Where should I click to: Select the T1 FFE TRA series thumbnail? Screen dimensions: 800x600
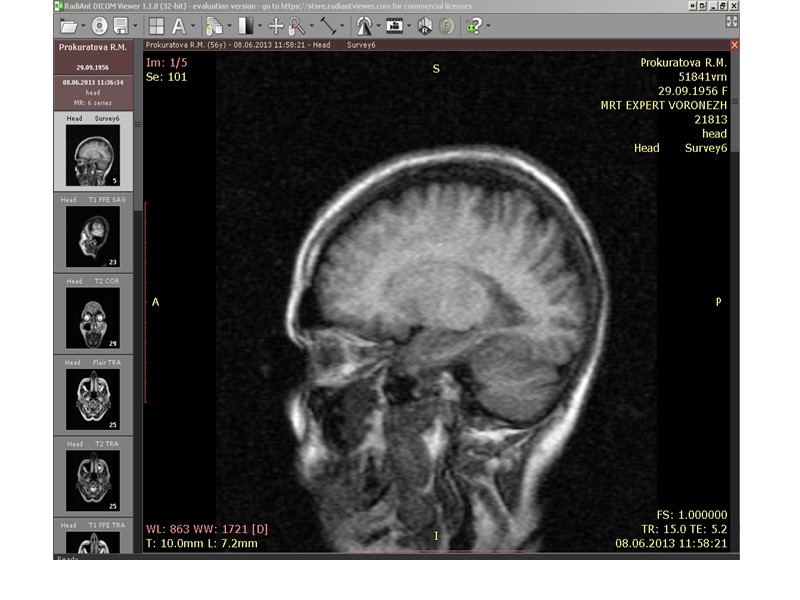(93, 536)
